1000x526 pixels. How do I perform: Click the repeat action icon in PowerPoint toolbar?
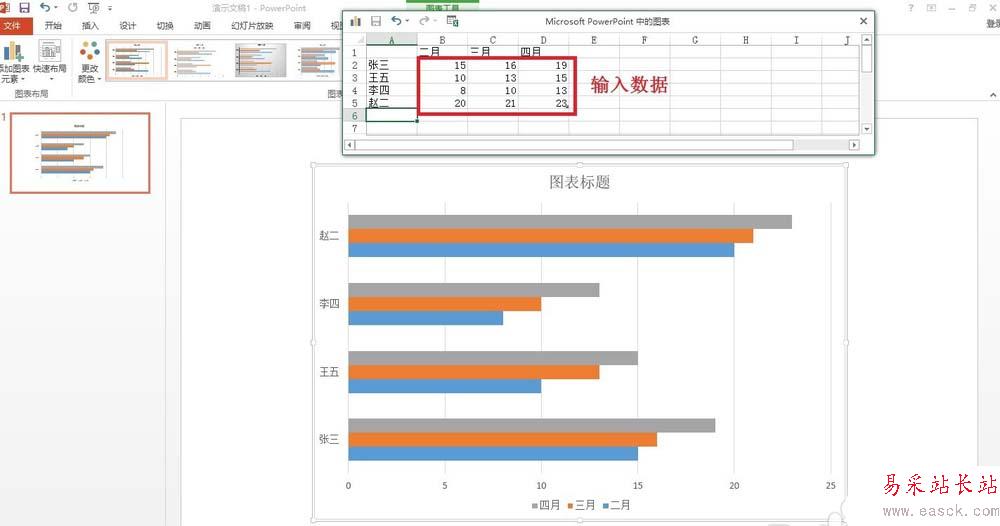click(x=73, y=8)
